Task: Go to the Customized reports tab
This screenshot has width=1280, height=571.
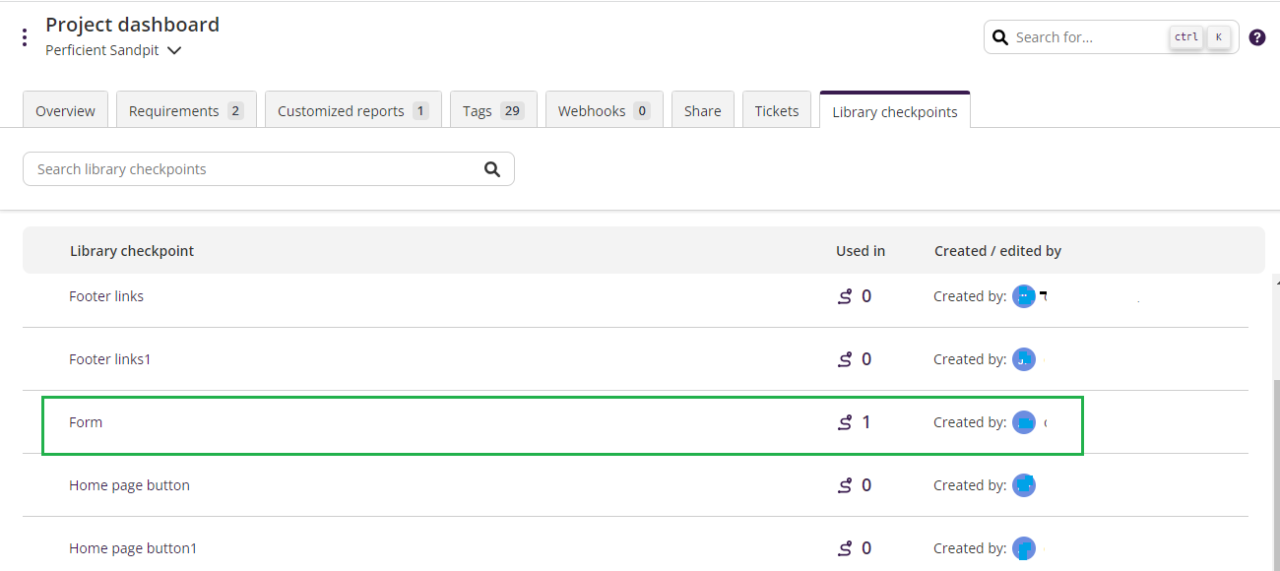Action: coord(352,111)
